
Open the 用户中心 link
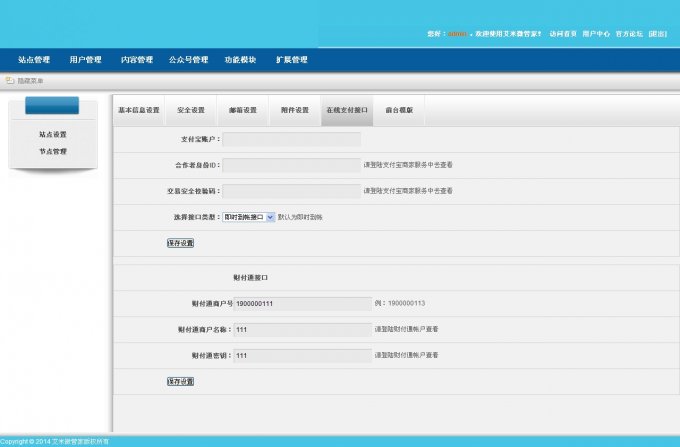[x=596, y=34]
